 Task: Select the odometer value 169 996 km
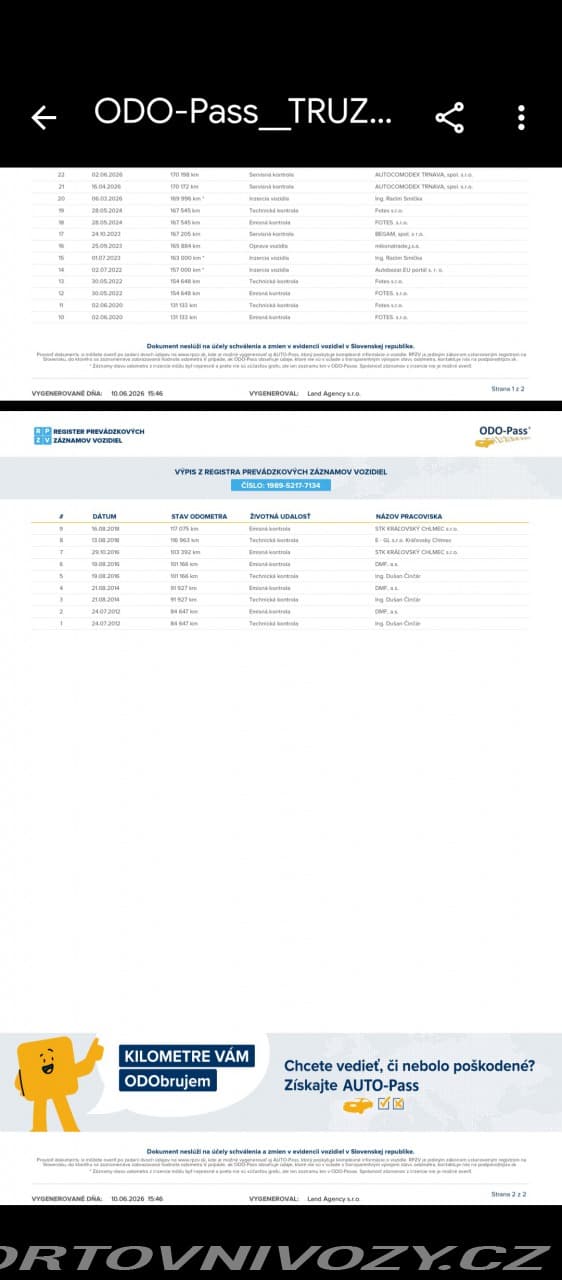[x=187, y=198]
